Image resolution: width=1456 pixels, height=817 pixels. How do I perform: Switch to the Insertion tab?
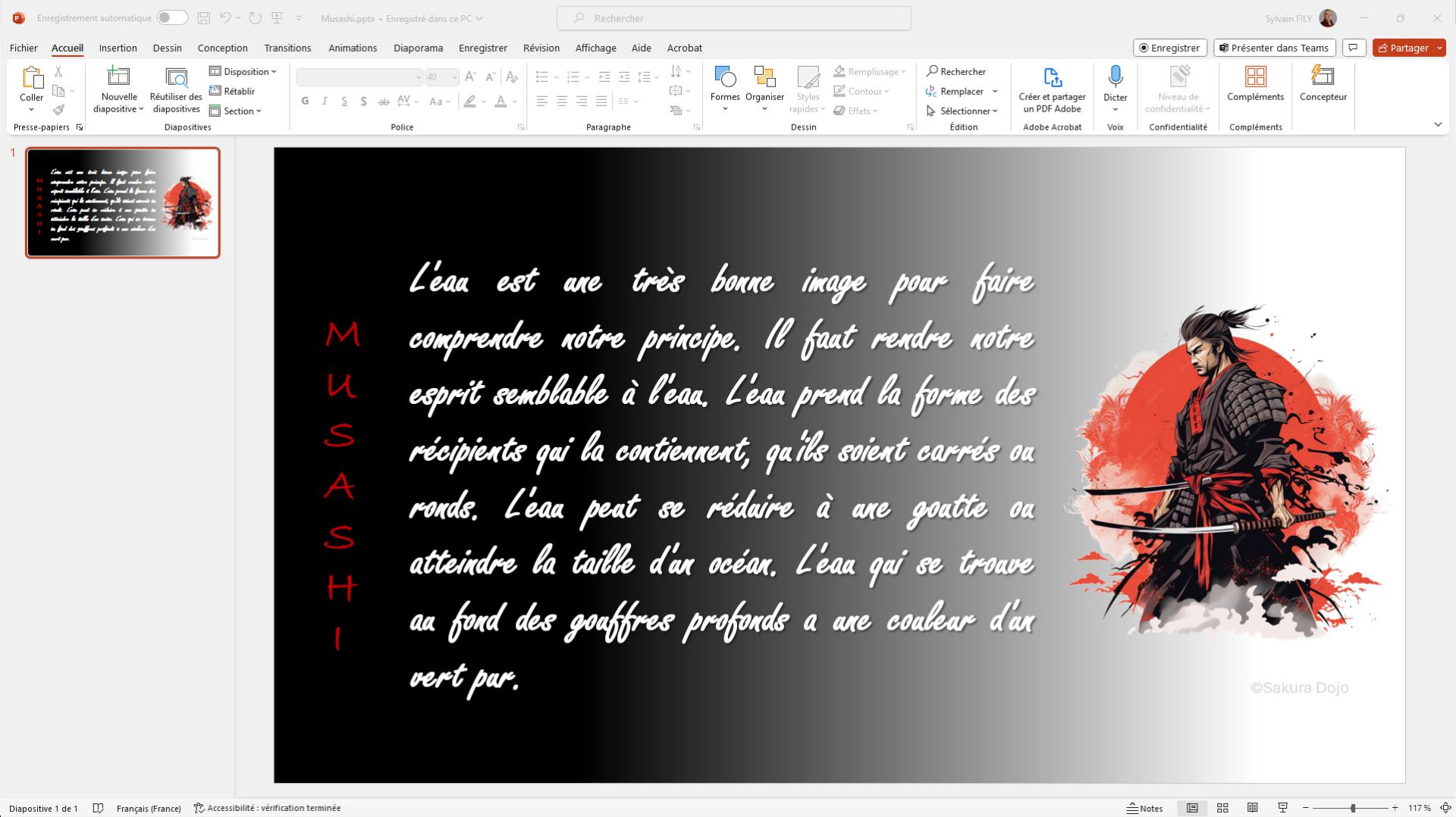click(x=118, y=48)
